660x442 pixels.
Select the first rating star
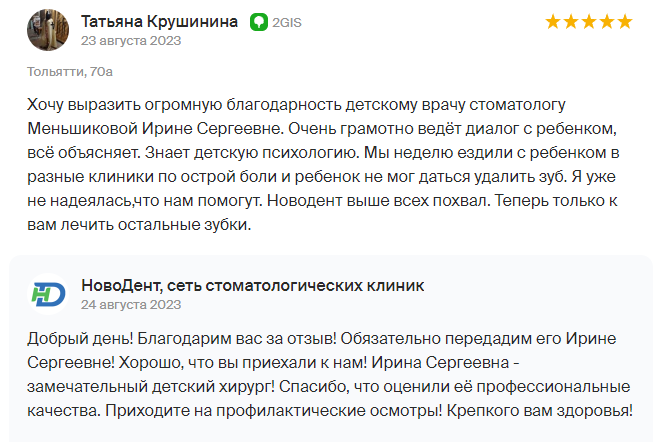click(553, 21)
